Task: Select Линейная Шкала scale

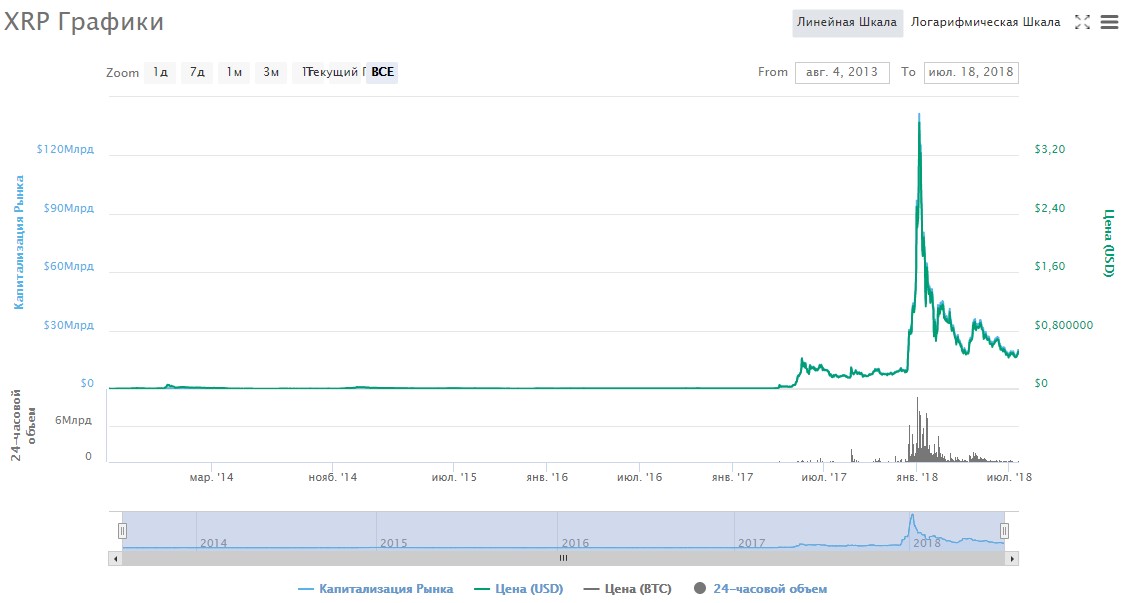Action: coord(847,22)
